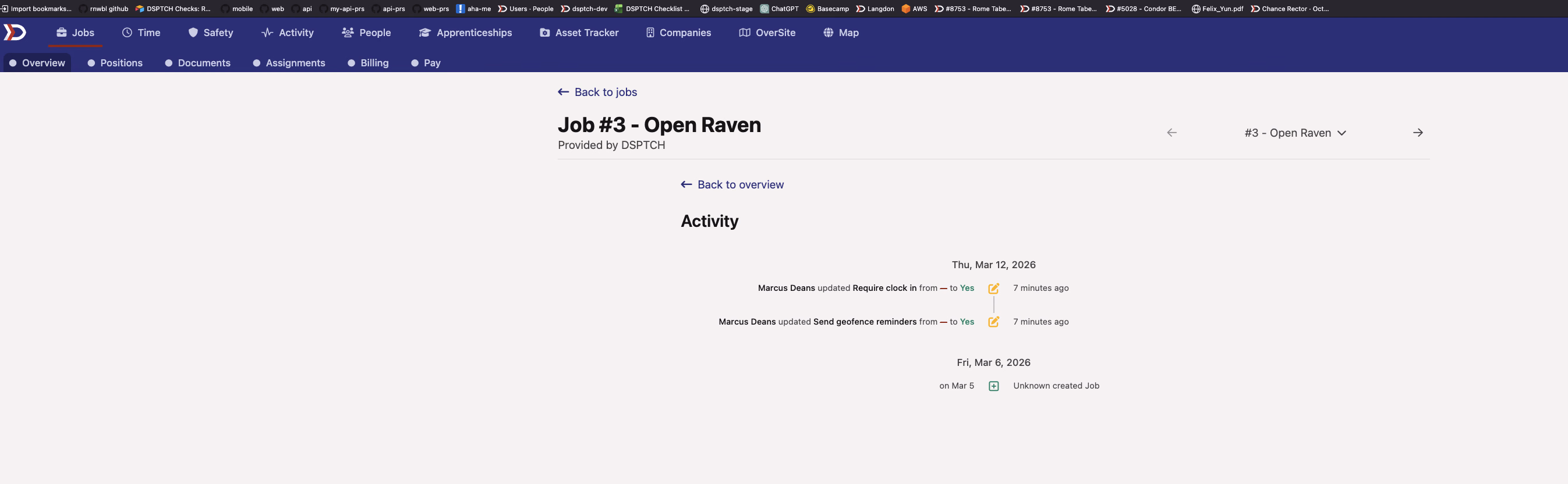Click the Unknown created Job text
Image resolution: width=1568 pixels, height=484 pixels.
(x=1056, y=386)
